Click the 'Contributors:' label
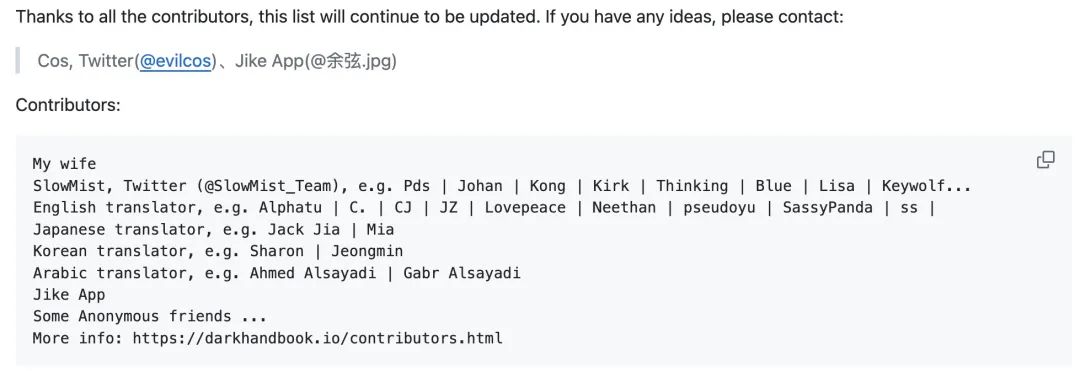 click(x=68, y=105)
